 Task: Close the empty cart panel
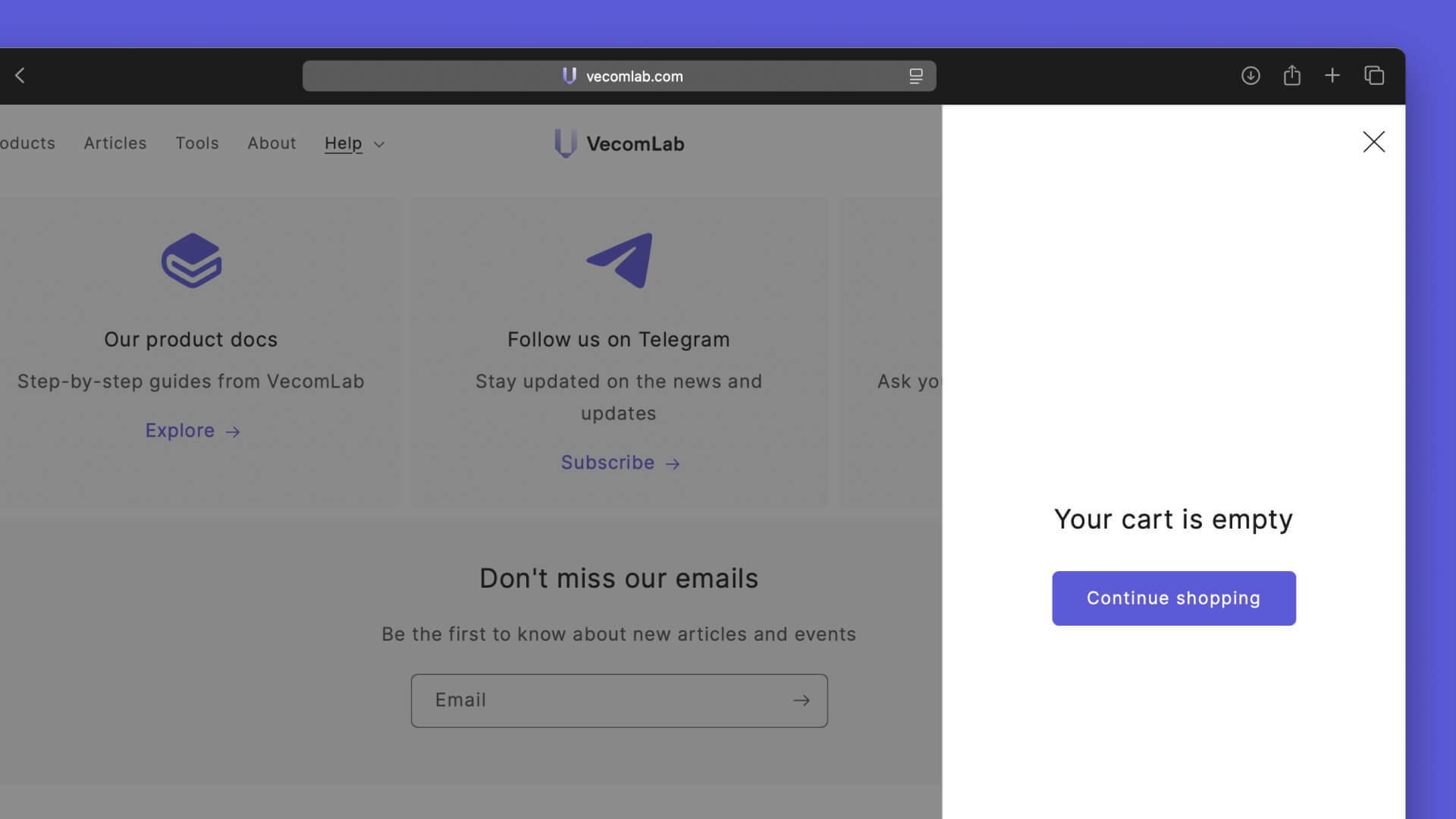click(x=1373, y=142)
